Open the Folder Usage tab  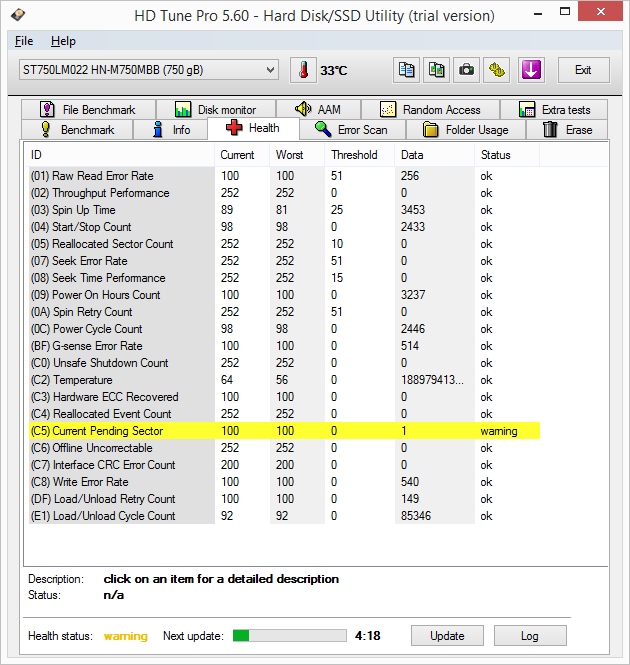click(466, 130)
